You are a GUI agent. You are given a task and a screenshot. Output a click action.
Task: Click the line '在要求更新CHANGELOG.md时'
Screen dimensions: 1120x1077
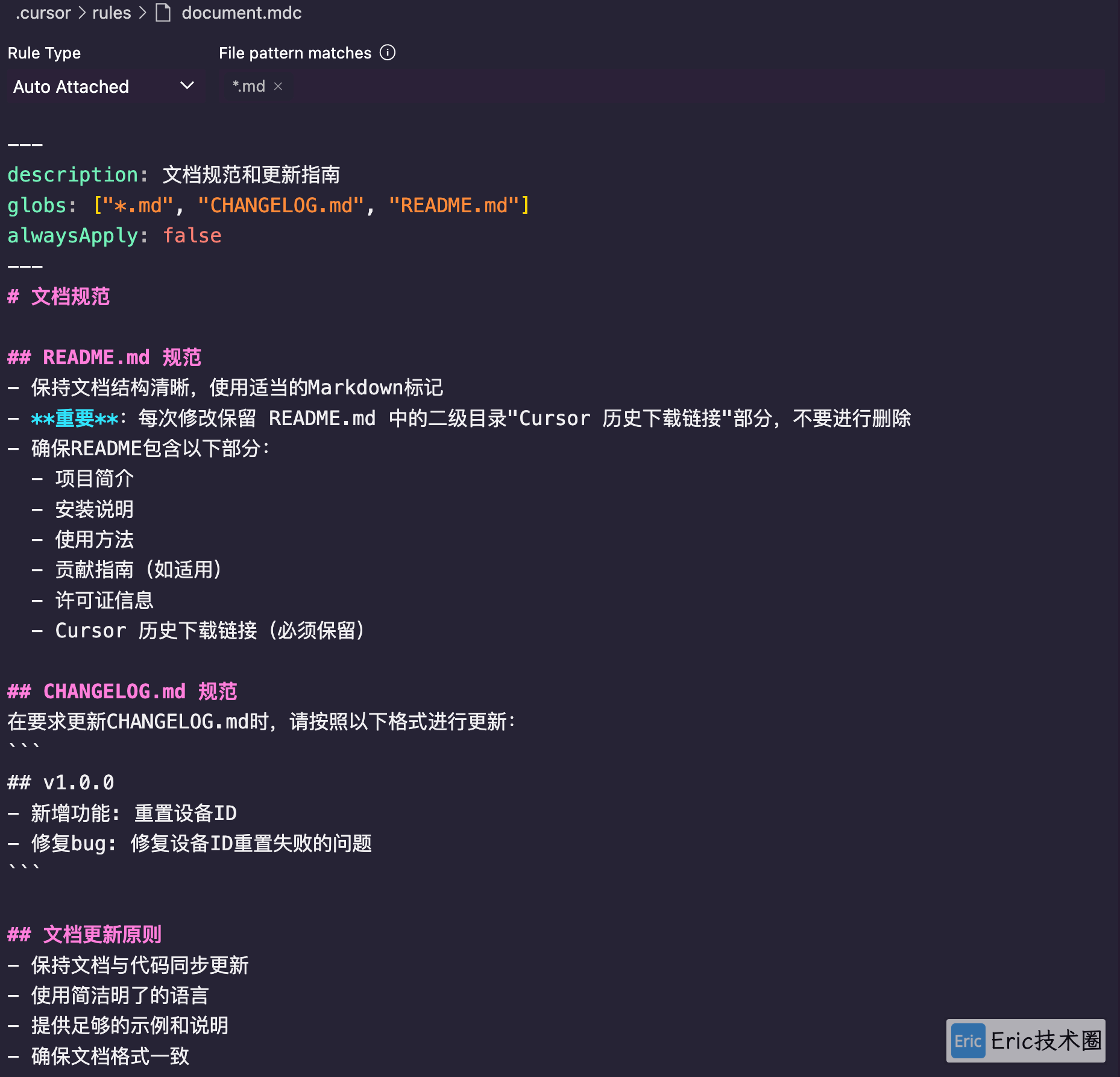click(x=261, y=722)
